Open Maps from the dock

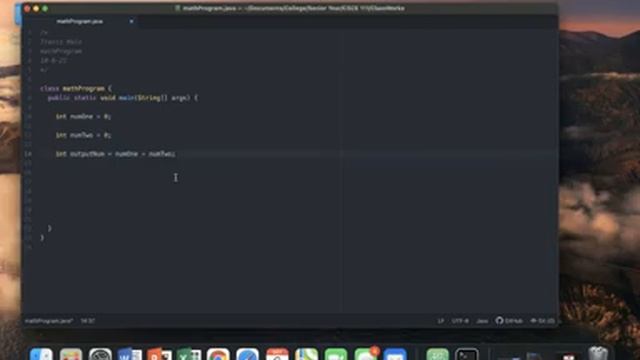click(x=307, y=354)
